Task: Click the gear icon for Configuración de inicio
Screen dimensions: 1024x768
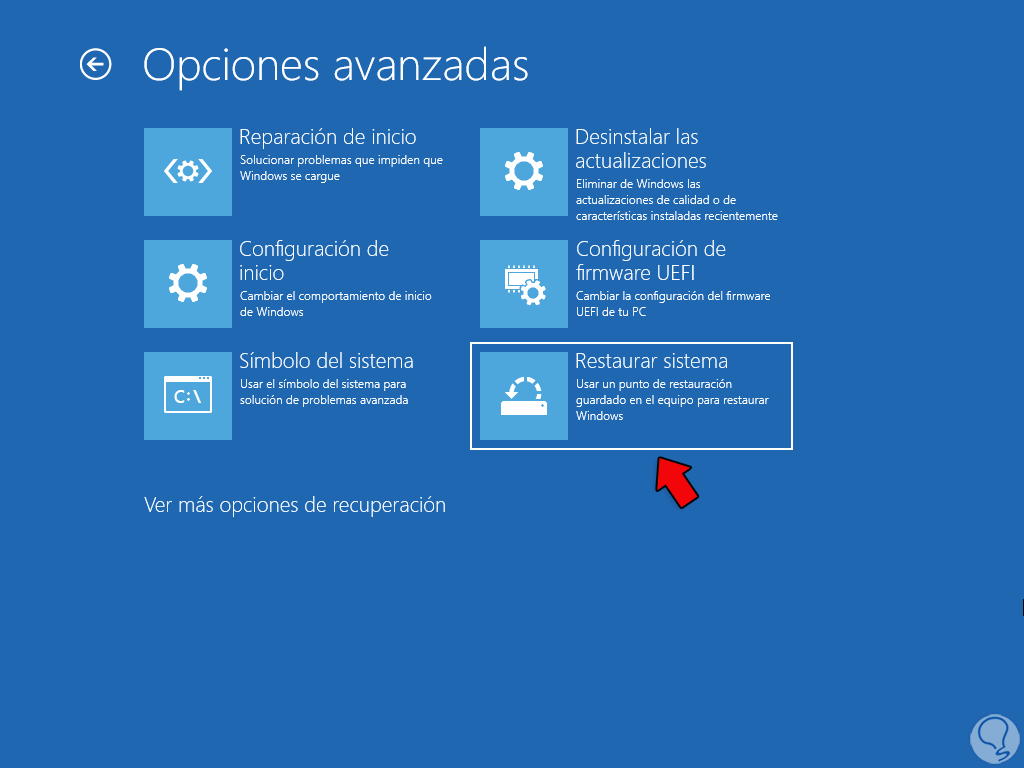Action: point(187,283)
